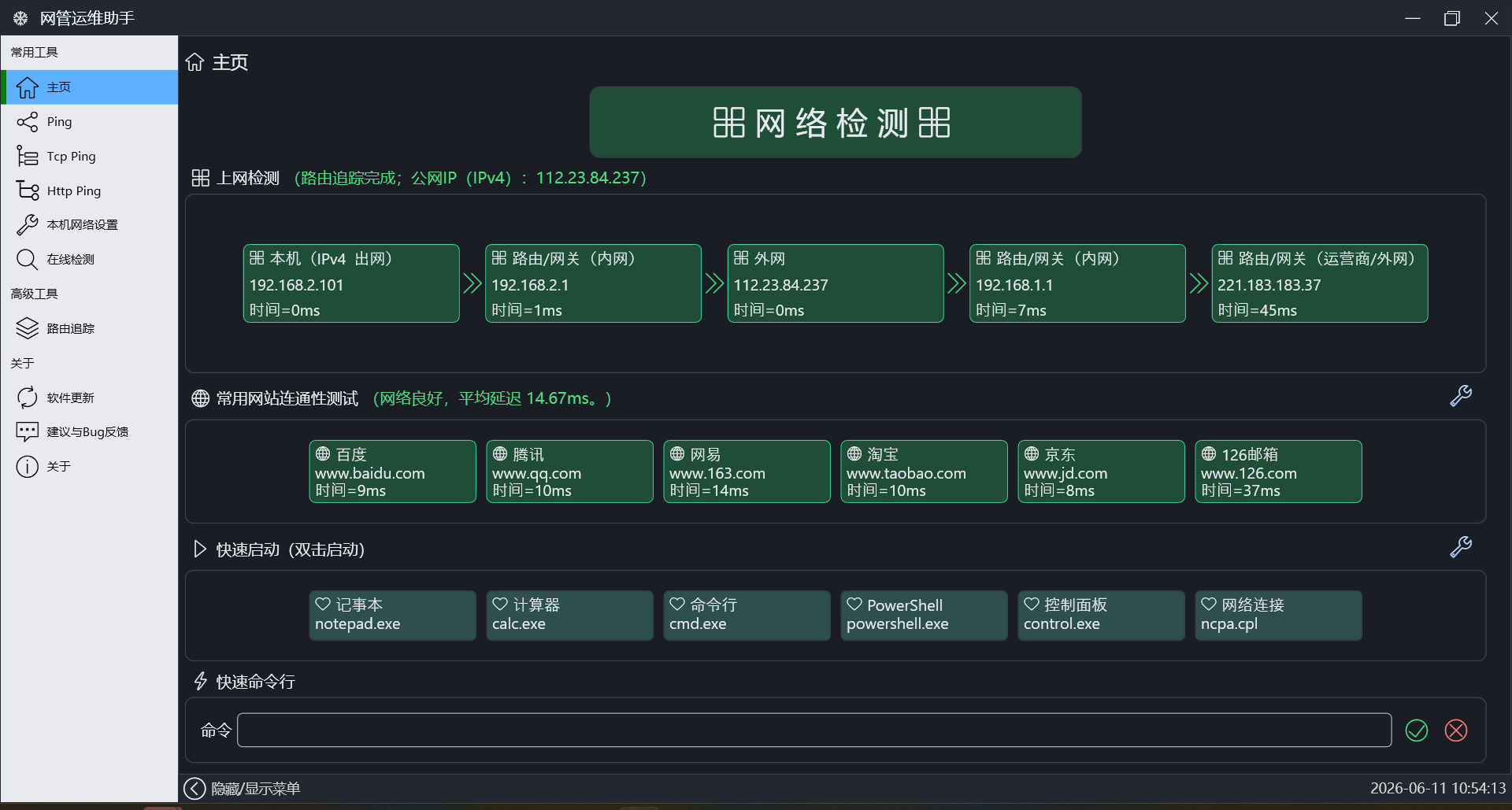The width and height of the screenshot is (1512, 810).
Task: Click the 本机网络设置 wrench icon
Action: pyautogui.click(x=28, y=225)
